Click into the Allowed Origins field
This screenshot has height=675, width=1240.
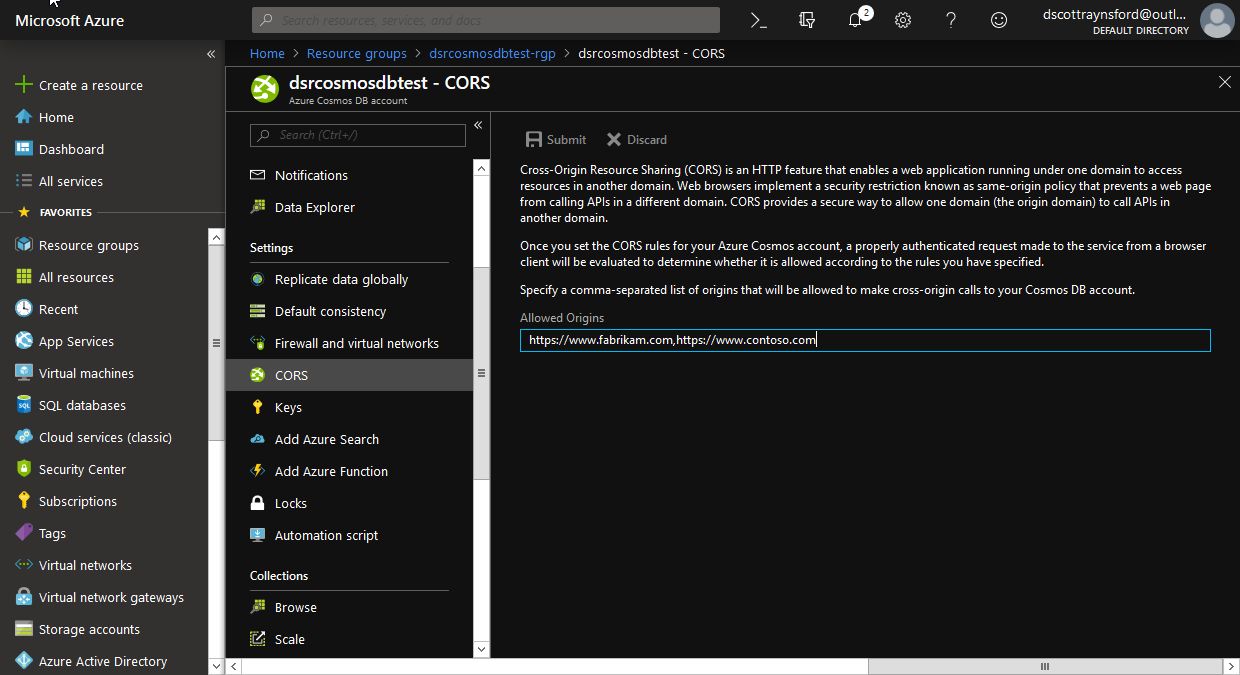click(865, 340)
